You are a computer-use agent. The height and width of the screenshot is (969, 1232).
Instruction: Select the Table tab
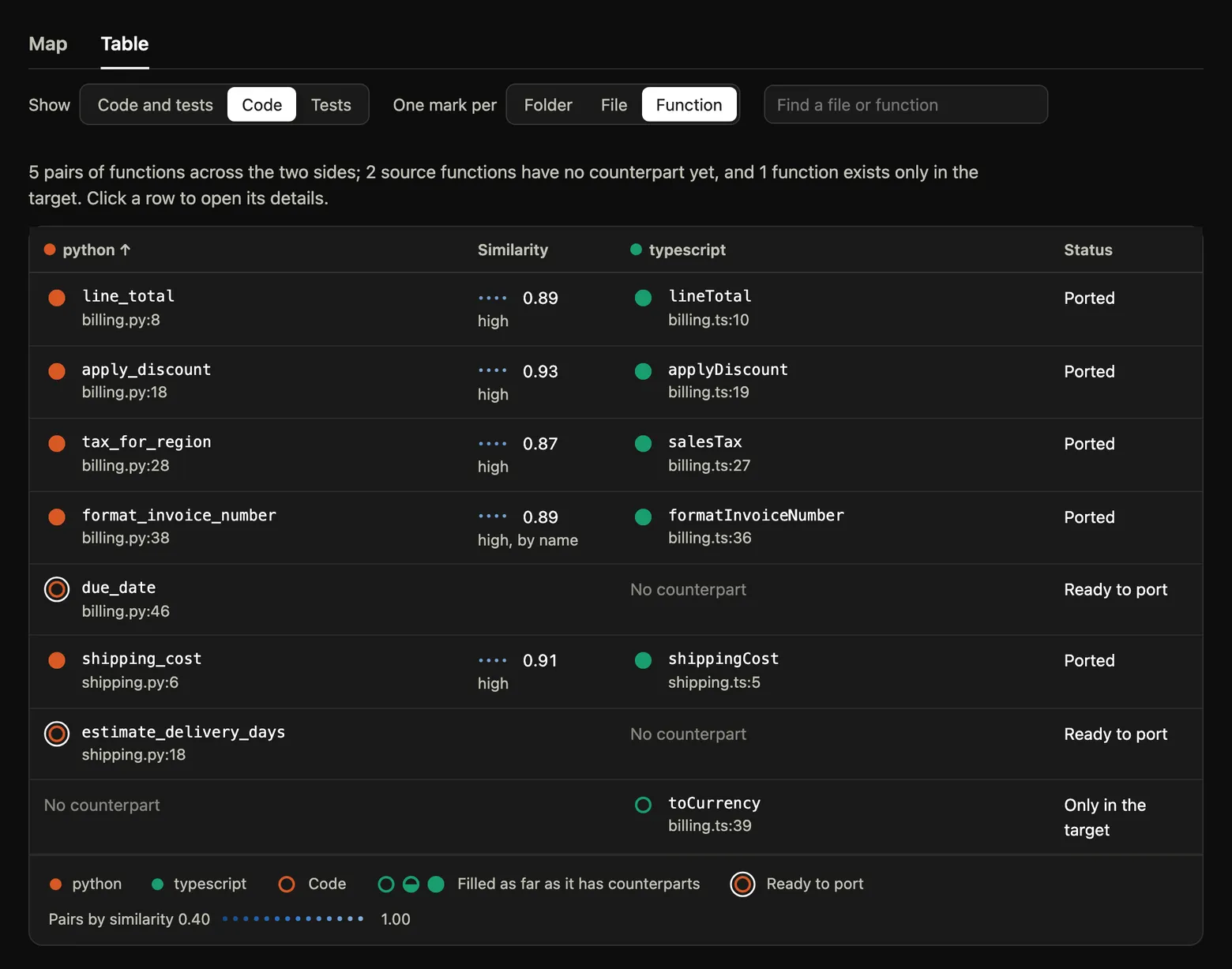coord(125,44)
